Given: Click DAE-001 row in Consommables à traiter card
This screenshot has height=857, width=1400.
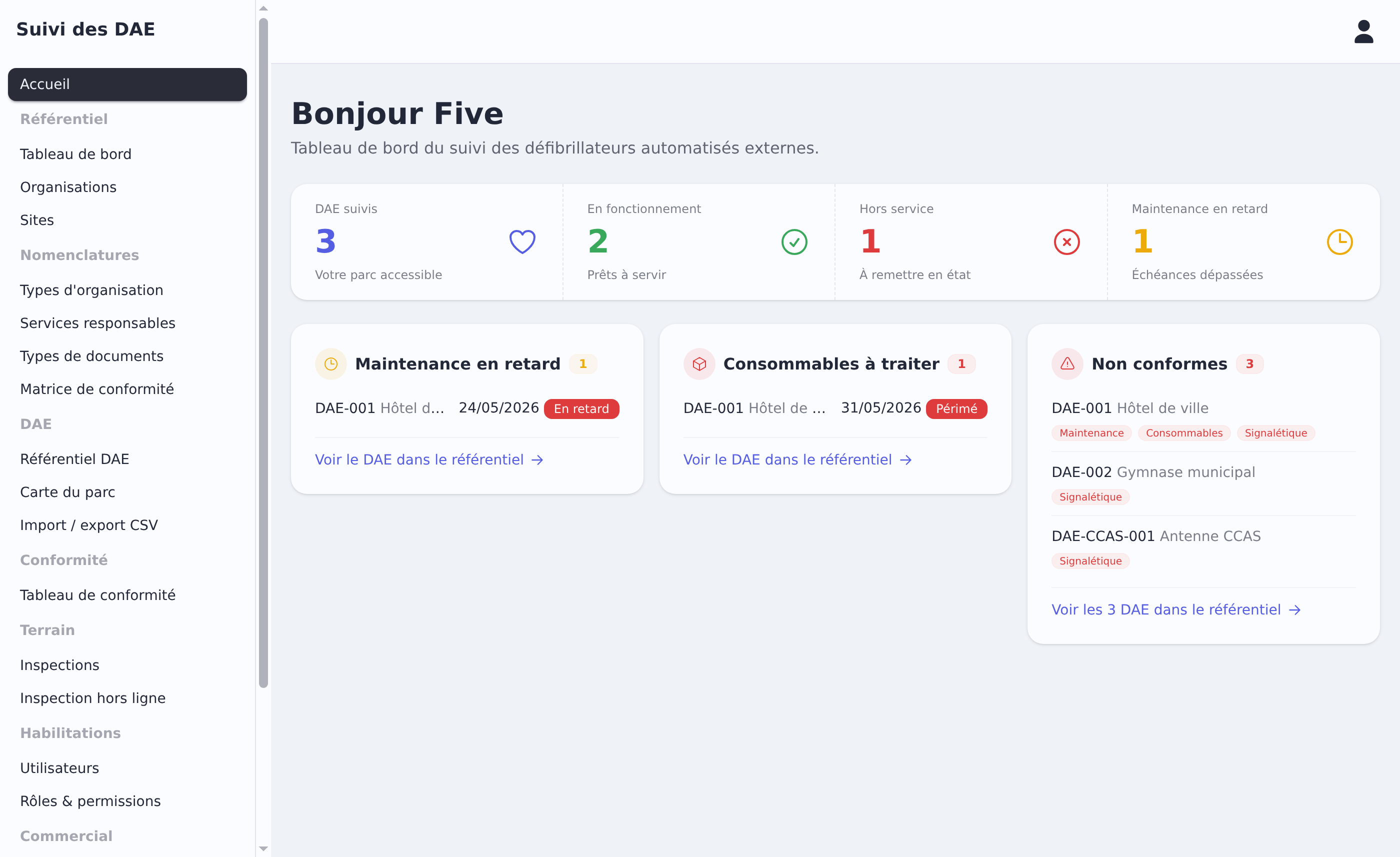Looking at the screenshot, I should coord(835,408).
